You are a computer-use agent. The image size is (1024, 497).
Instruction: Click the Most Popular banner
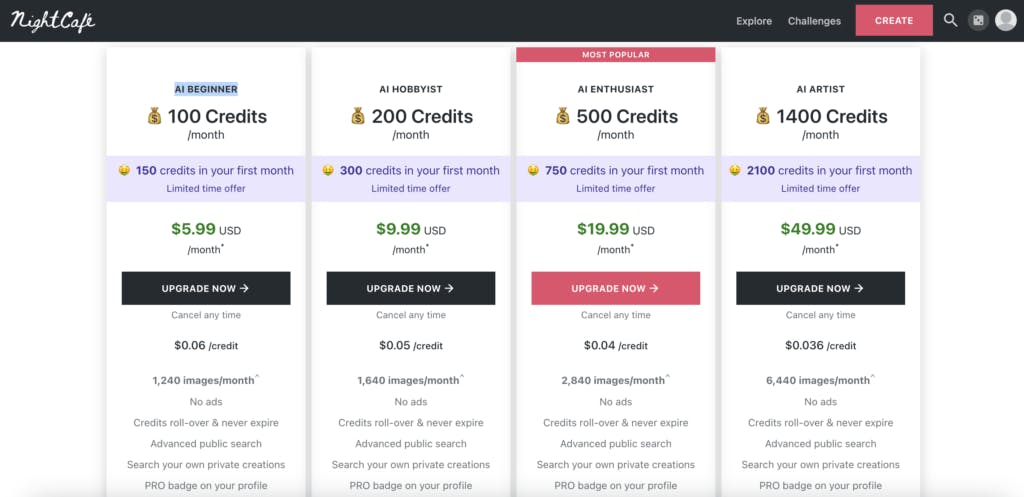pos(616,55)
